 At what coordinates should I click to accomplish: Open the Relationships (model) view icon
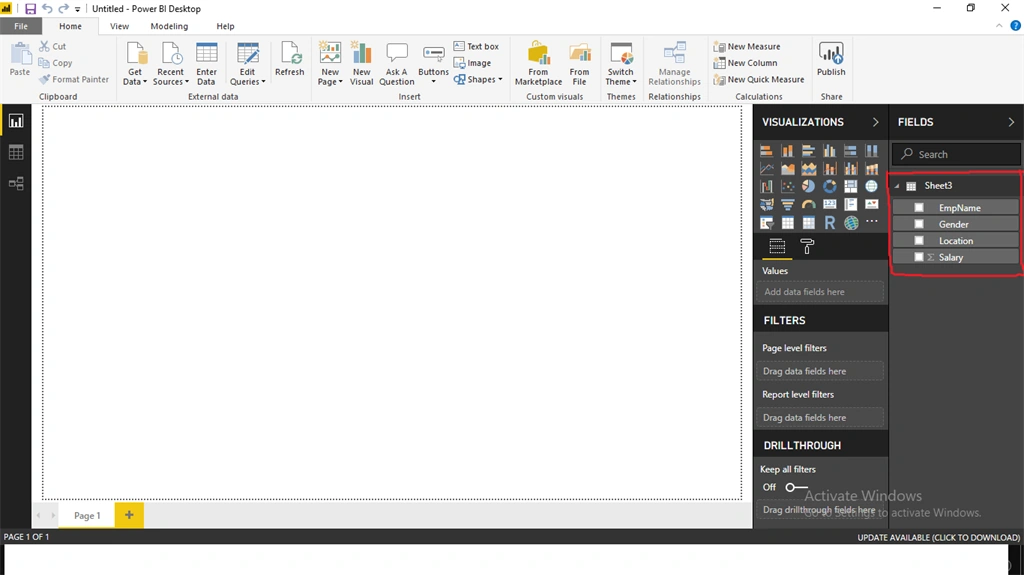16,184
